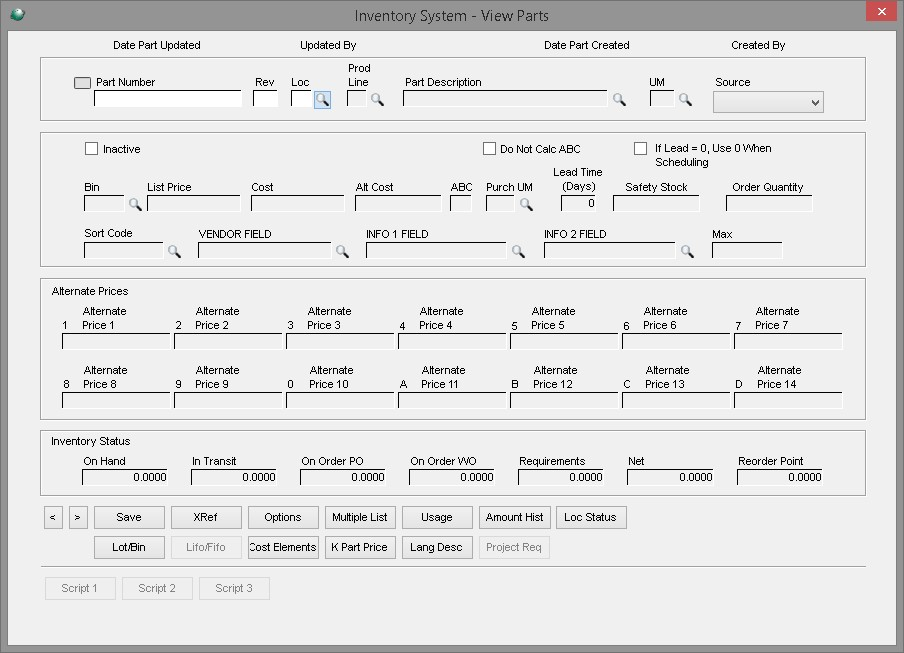Image resolution: width=904 pixels, height=653 pixels.
Task: Select the Lead Time (Days) field
Action: (578, 203)
